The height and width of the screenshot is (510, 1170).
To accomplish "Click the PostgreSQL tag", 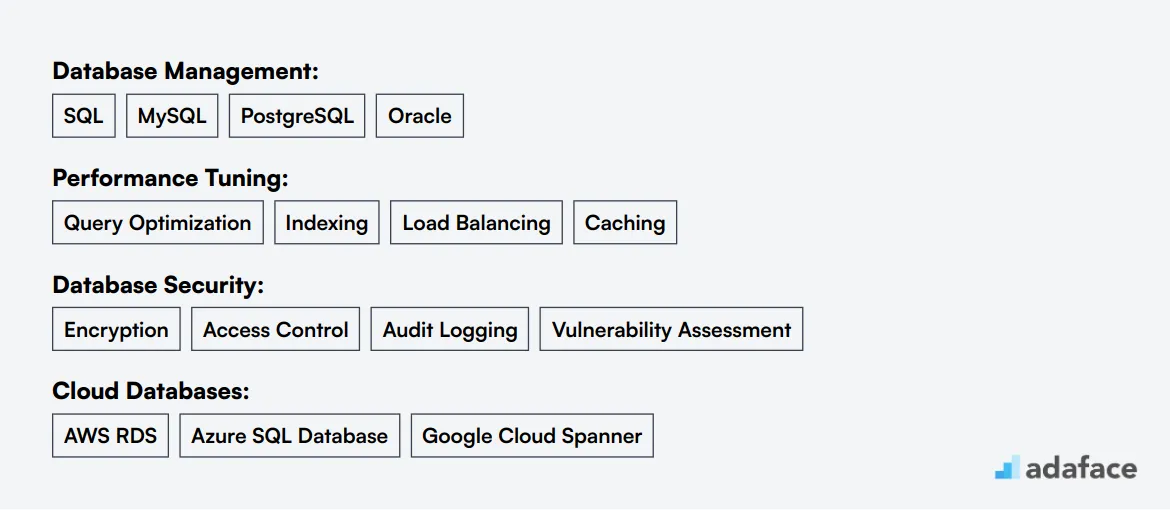I will click(297, 116).
